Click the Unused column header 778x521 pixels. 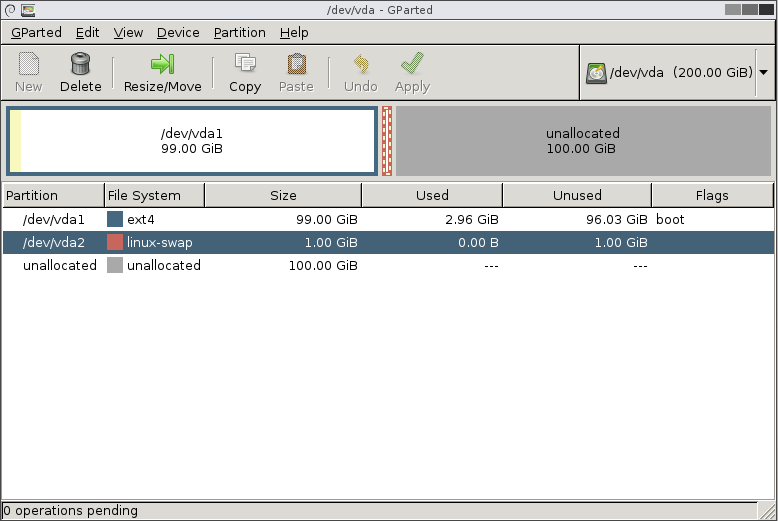click(x=577, y=195)
